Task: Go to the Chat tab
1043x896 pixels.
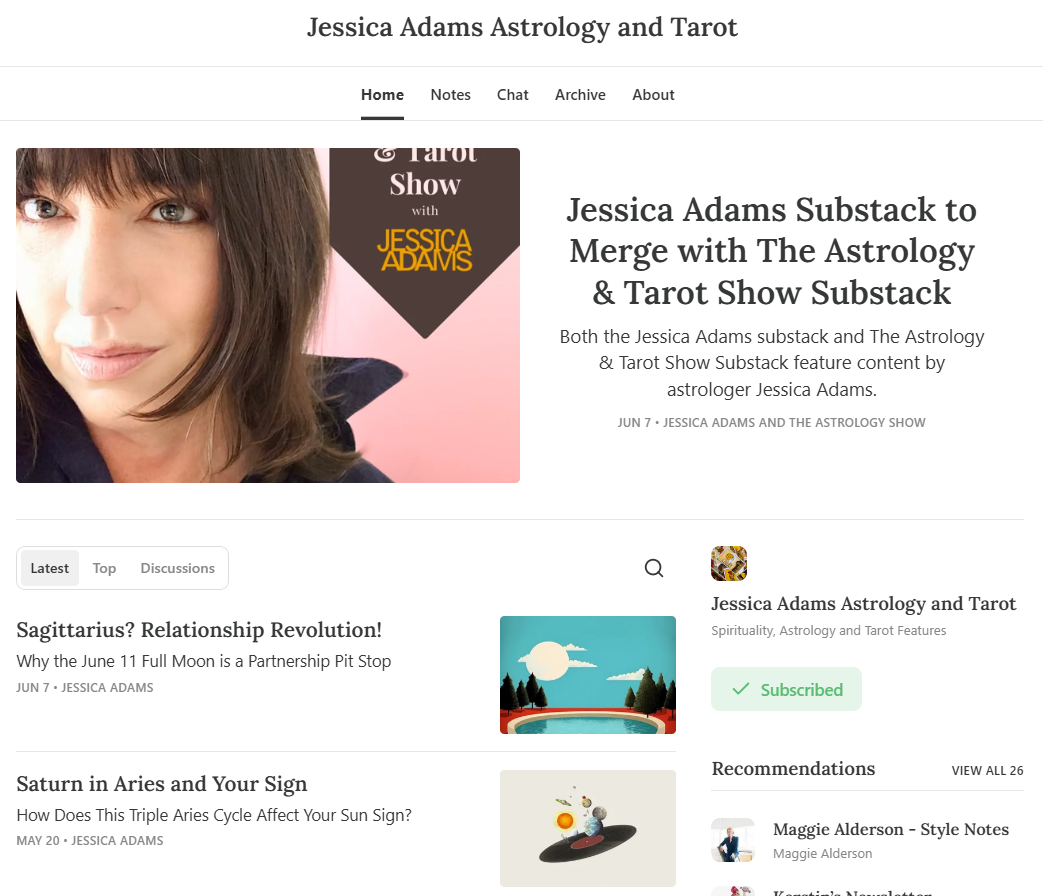Action: tap(513, 95)
